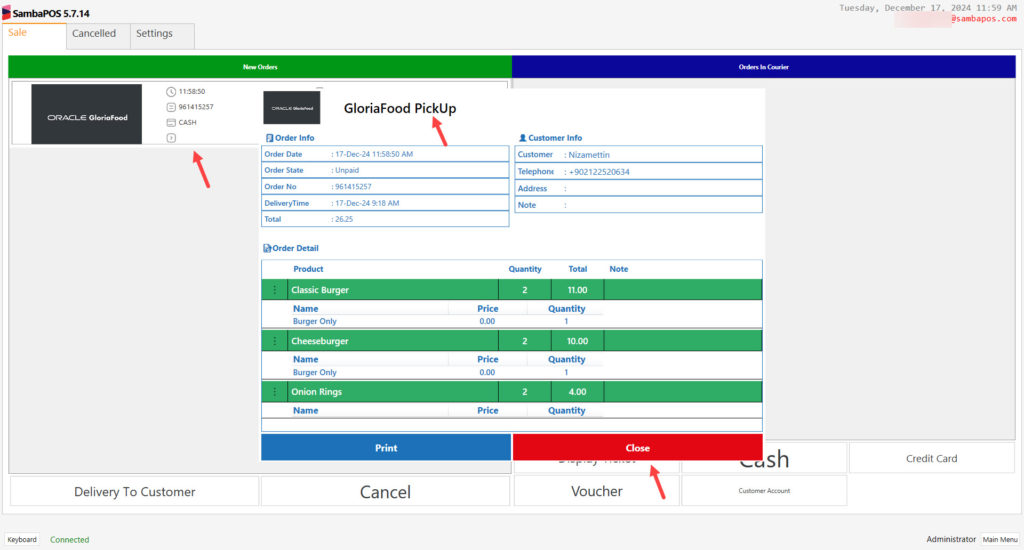Open the Onion Rings row options dots
The height and width of the screenshot is (550, 1024).
point(274,391)
